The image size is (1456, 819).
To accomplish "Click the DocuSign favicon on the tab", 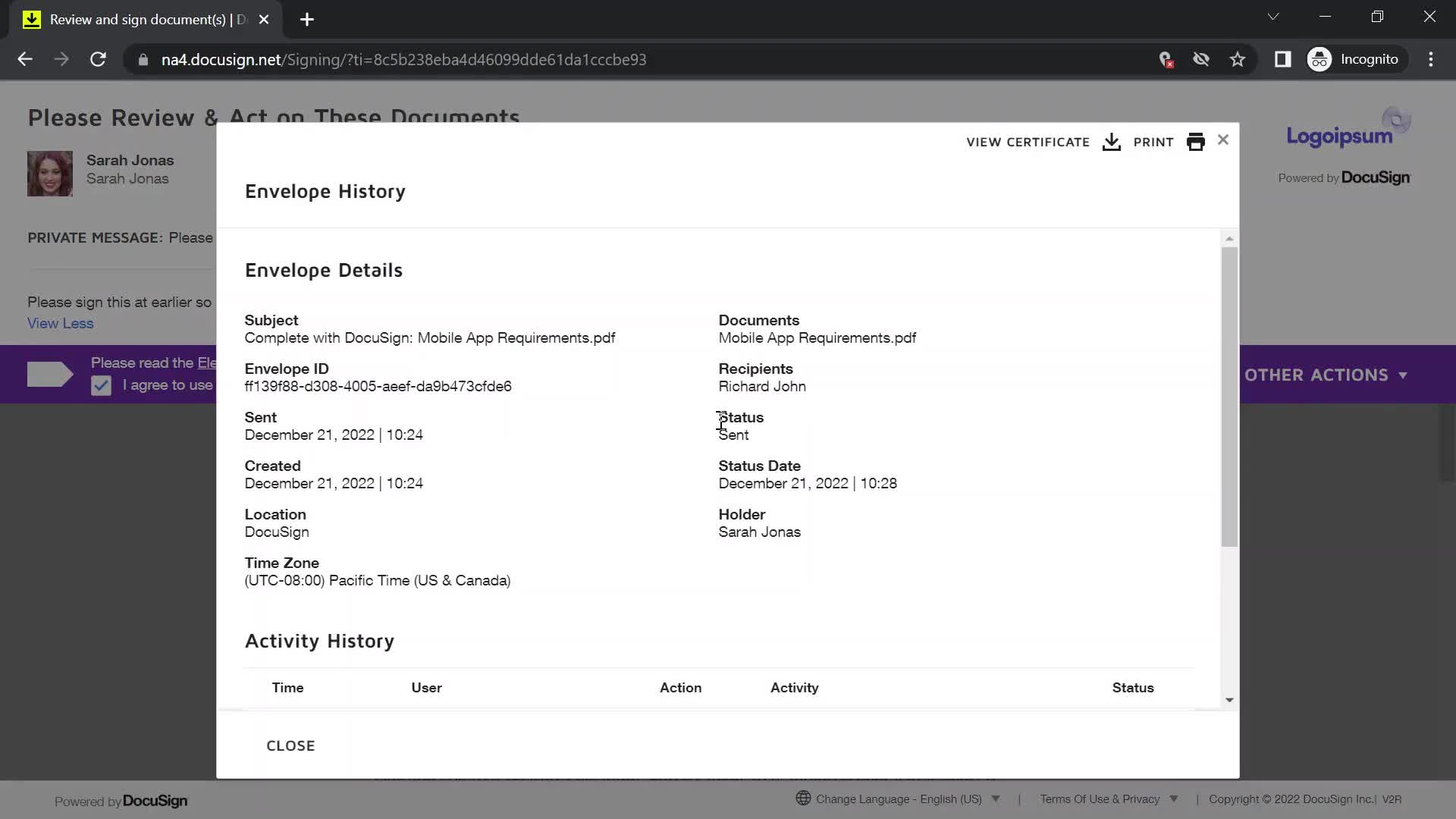I will pyautogui.click(x=32, y=20).
